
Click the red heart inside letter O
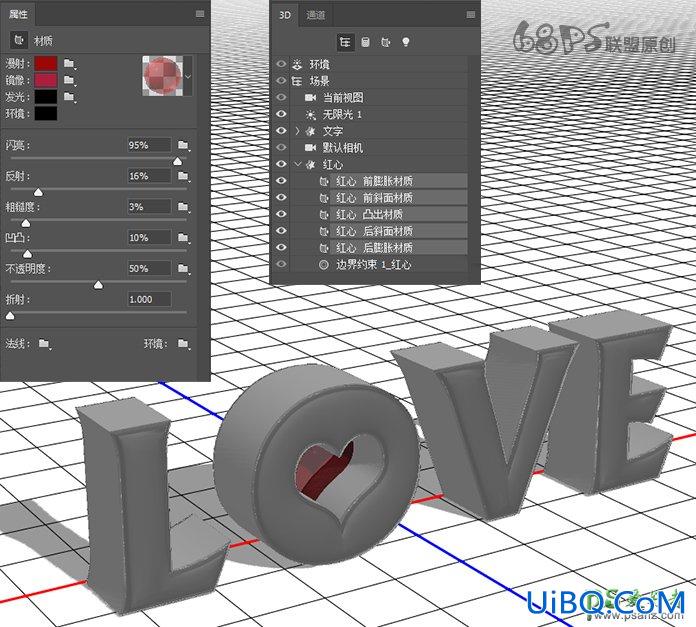click(x=324, y=470)
